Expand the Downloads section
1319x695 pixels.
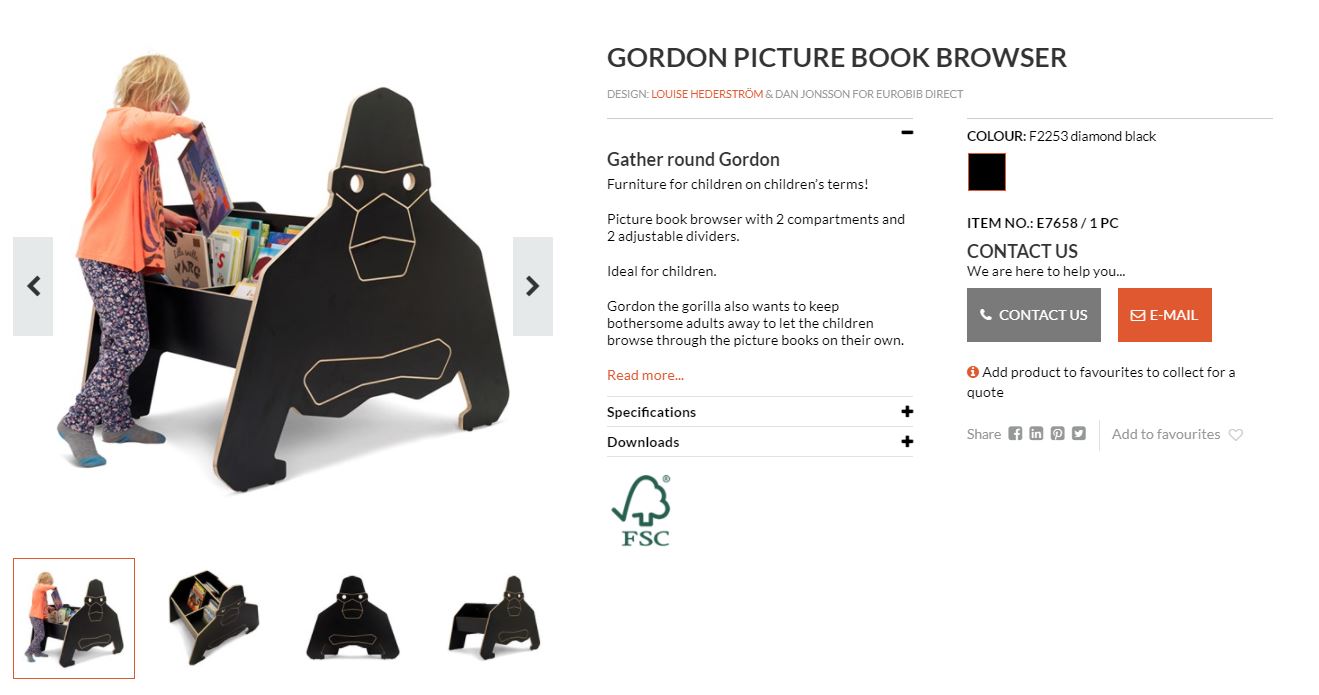click(x=760, y=442)
